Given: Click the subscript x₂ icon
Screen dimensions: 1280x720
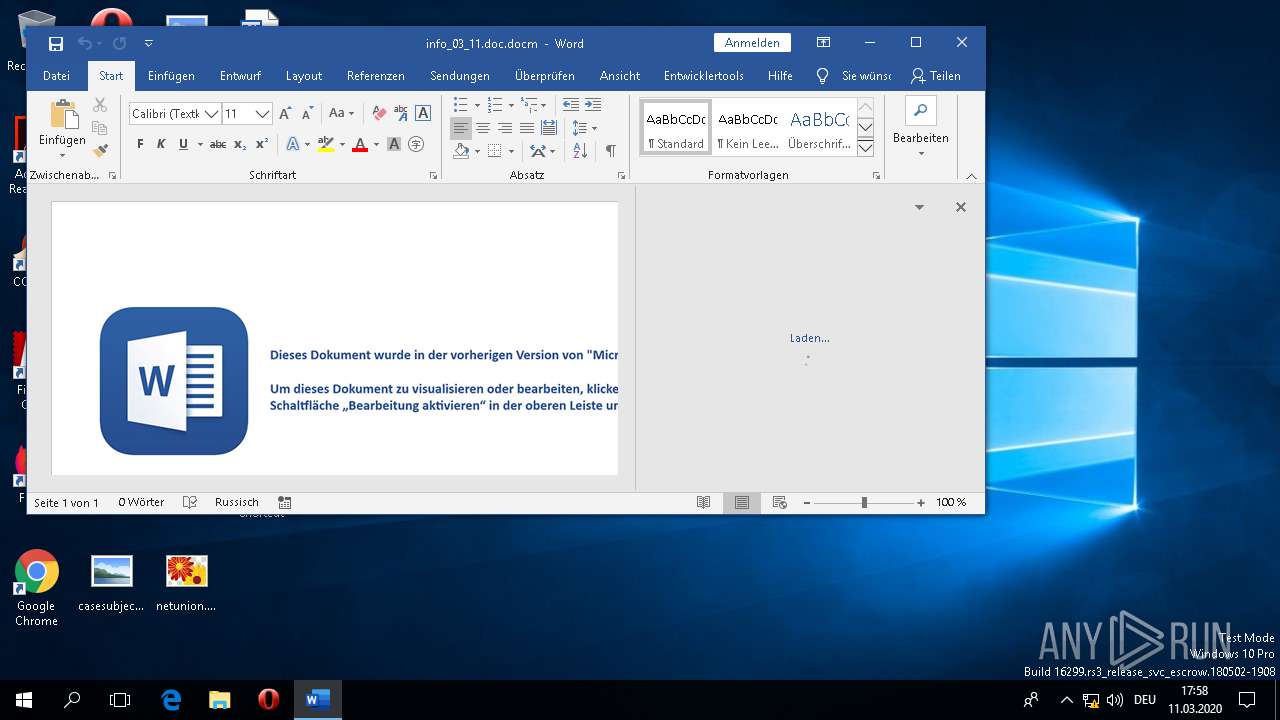Looking at the screenshot, I should click(x=240, y=144).
